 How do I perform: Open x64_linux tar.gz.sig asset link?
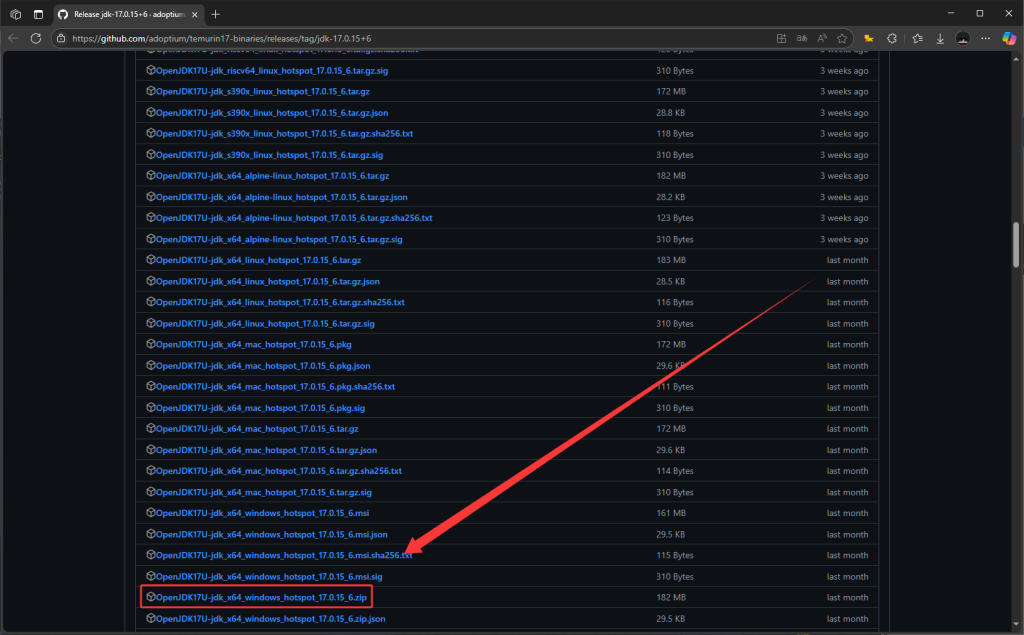[x=265, y=323]
